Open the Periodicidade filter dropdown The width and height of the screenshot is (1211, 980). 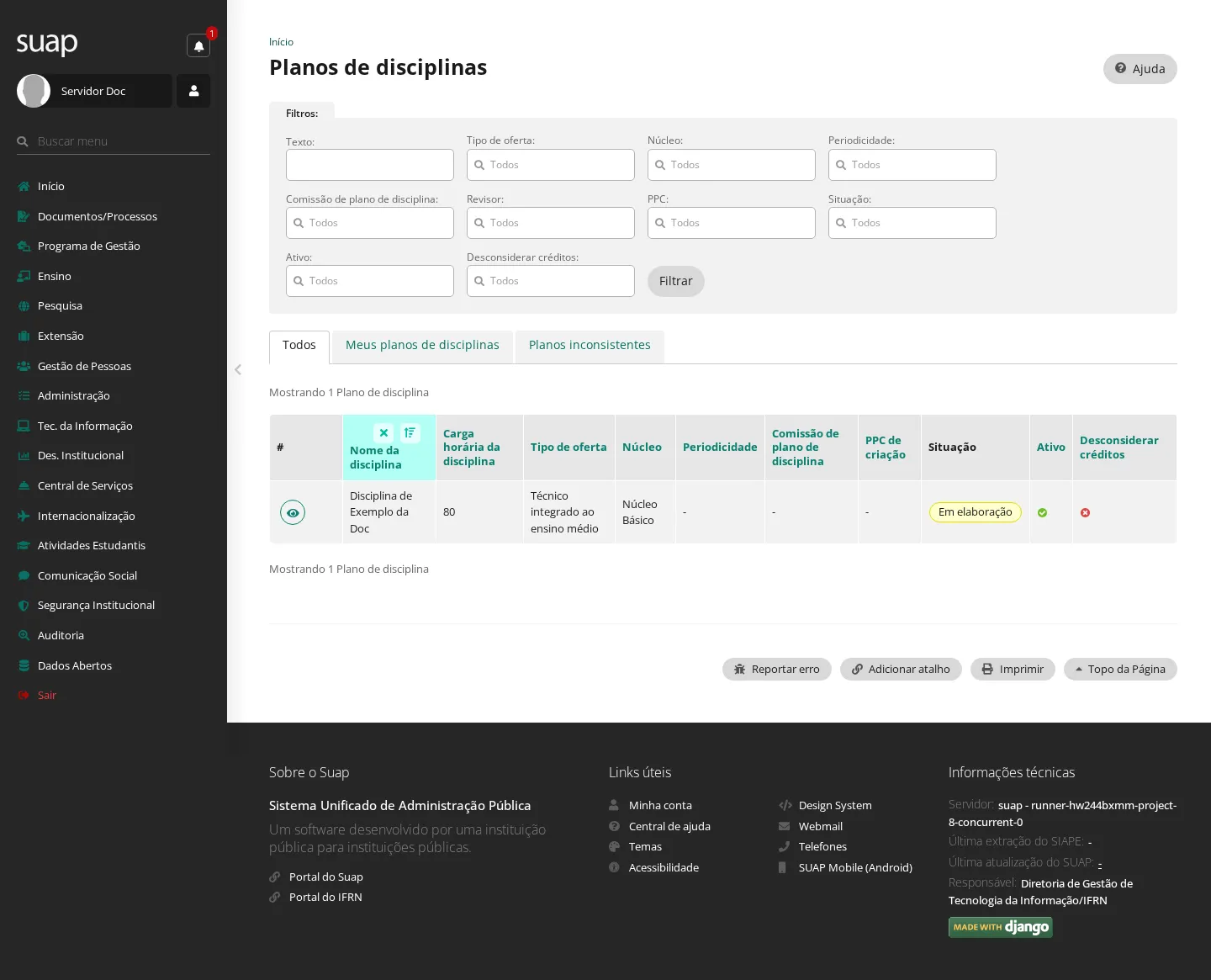(x=912, y=165)
